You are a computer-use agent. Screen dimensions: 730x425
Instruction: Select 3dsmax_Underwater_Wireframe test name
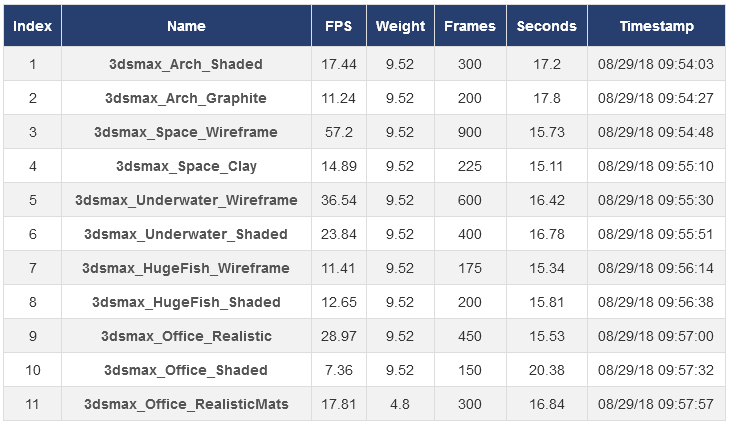click(x=186, y=200)
